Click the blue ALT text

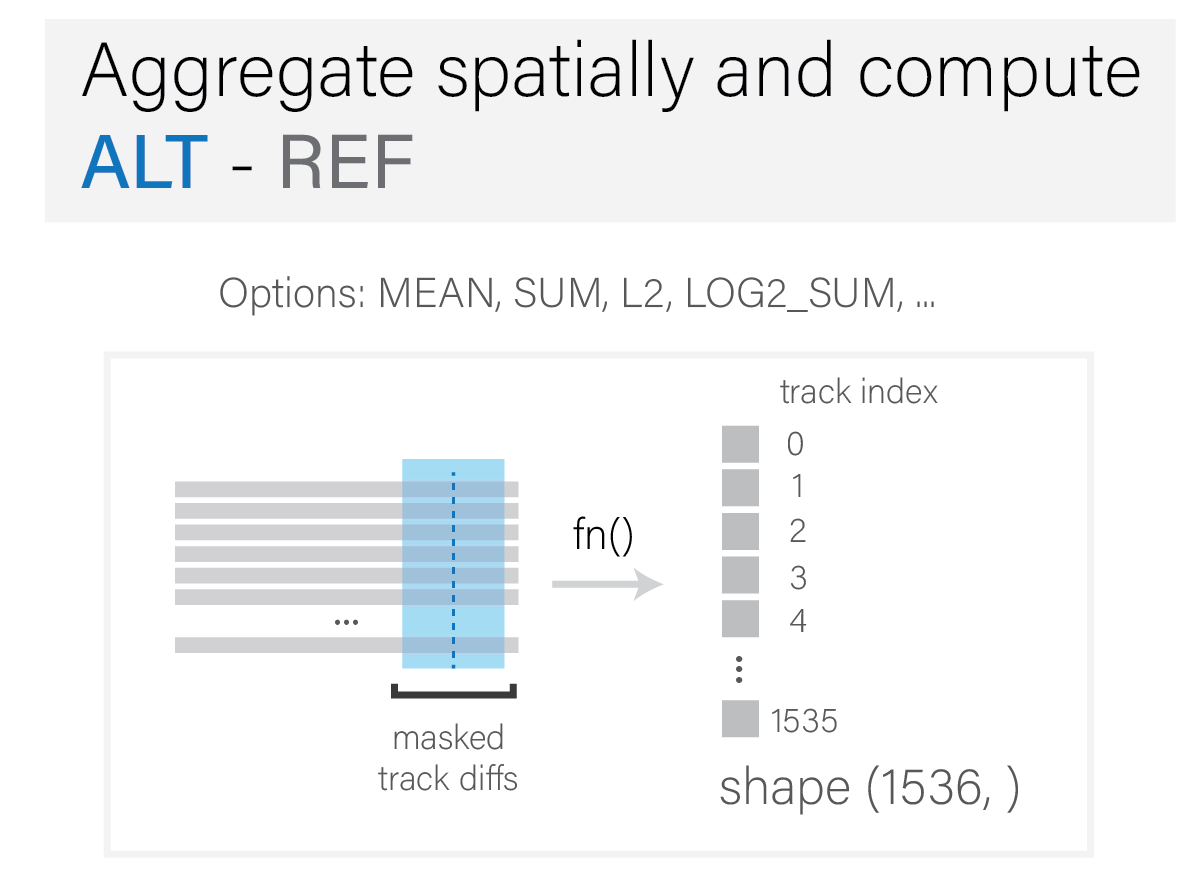[144, 162]
